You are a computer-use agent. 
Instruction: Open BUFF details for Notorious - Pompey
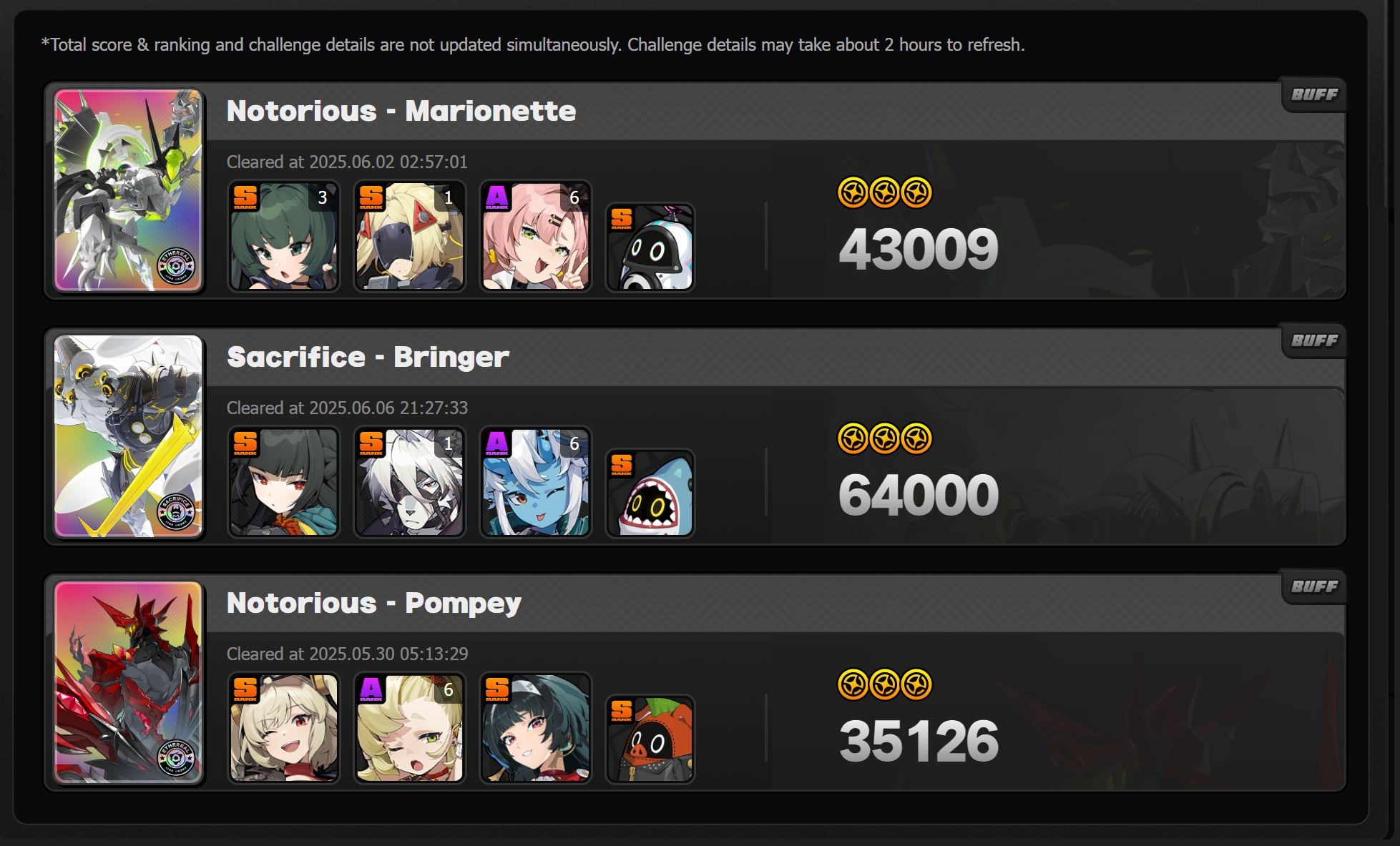pyautogui.click(x=1314, y=587)
